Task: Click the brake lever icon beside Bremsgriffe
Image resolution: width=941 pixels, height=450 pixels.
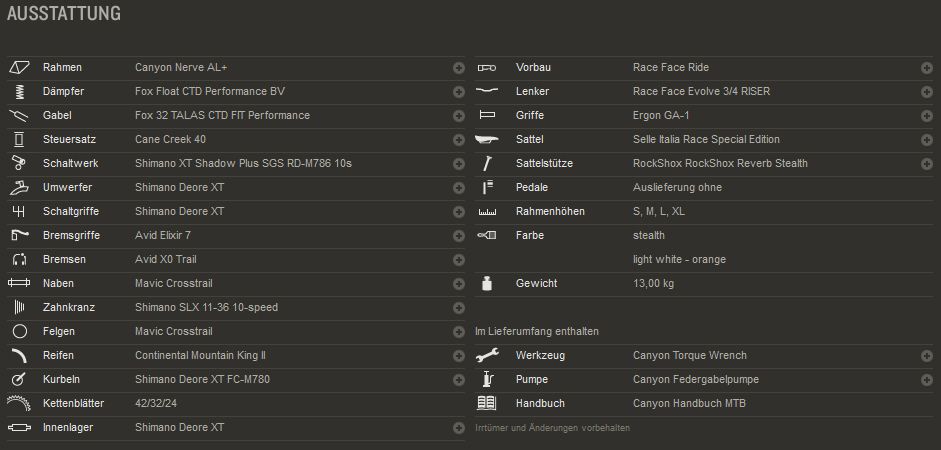Action: click(x=19, y=235)
